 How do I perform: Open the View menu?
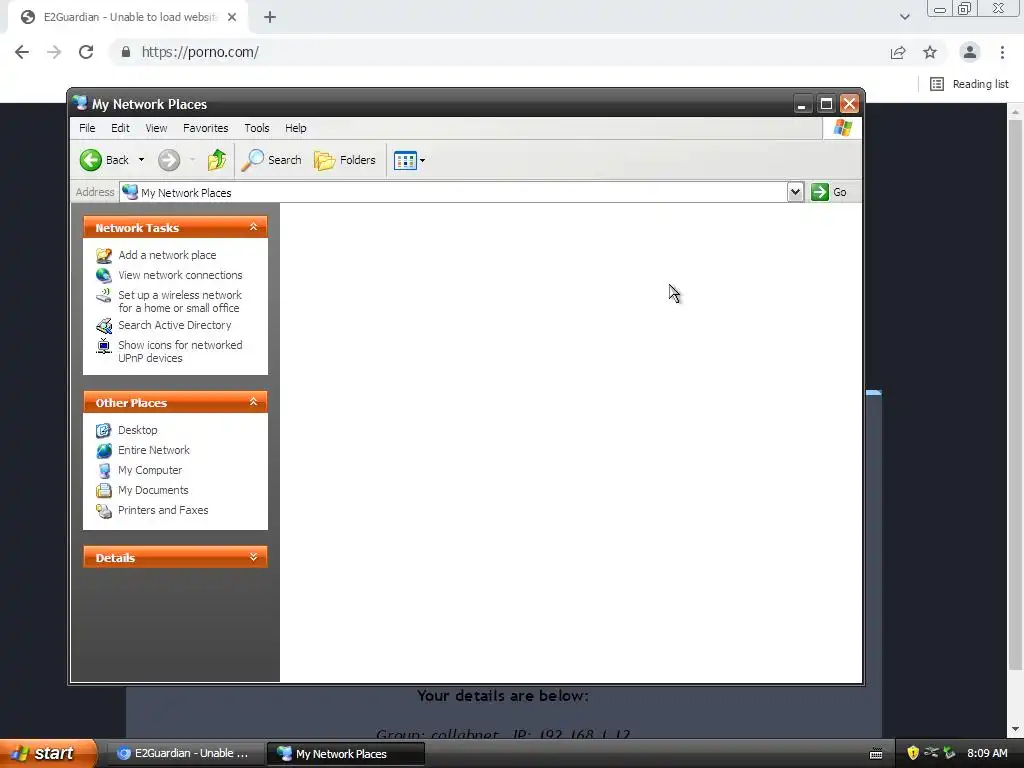click(x=156, y=128)
